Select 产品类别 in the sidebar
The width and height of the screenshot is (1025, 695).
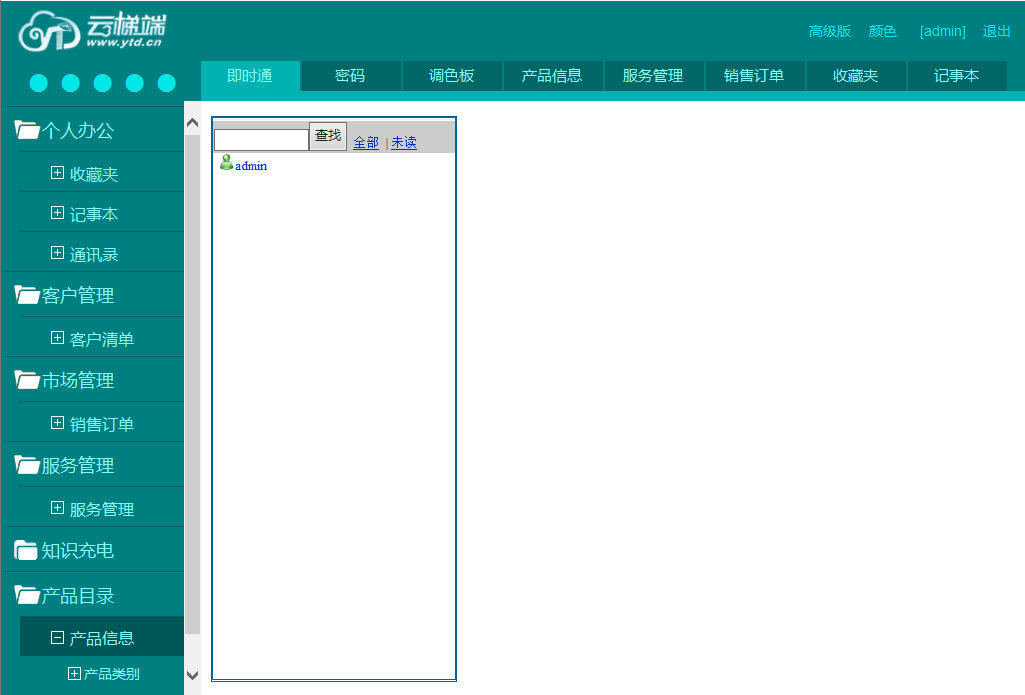click(111, 674)
